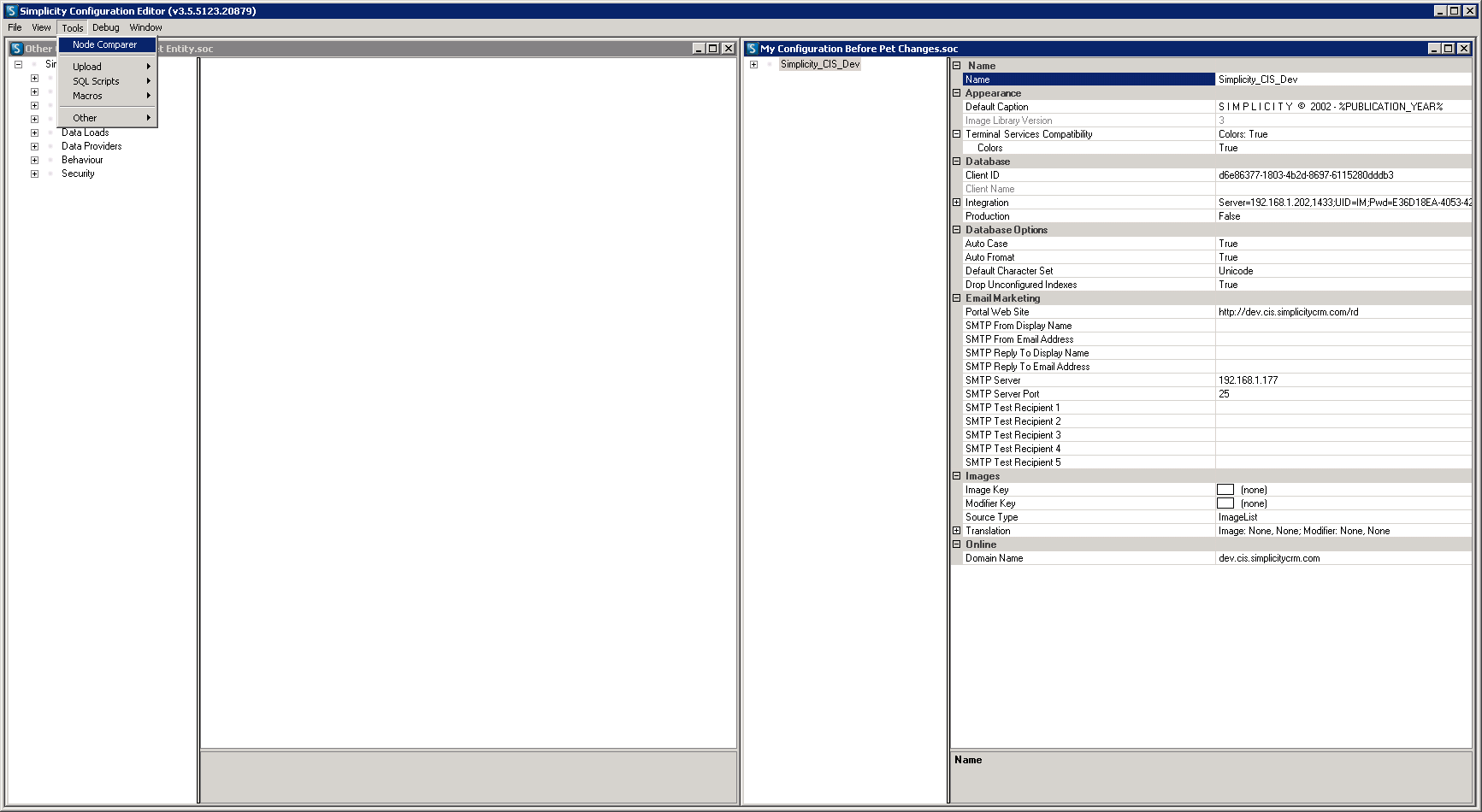
Task: Open the Window menu
Action: point(145,27)
